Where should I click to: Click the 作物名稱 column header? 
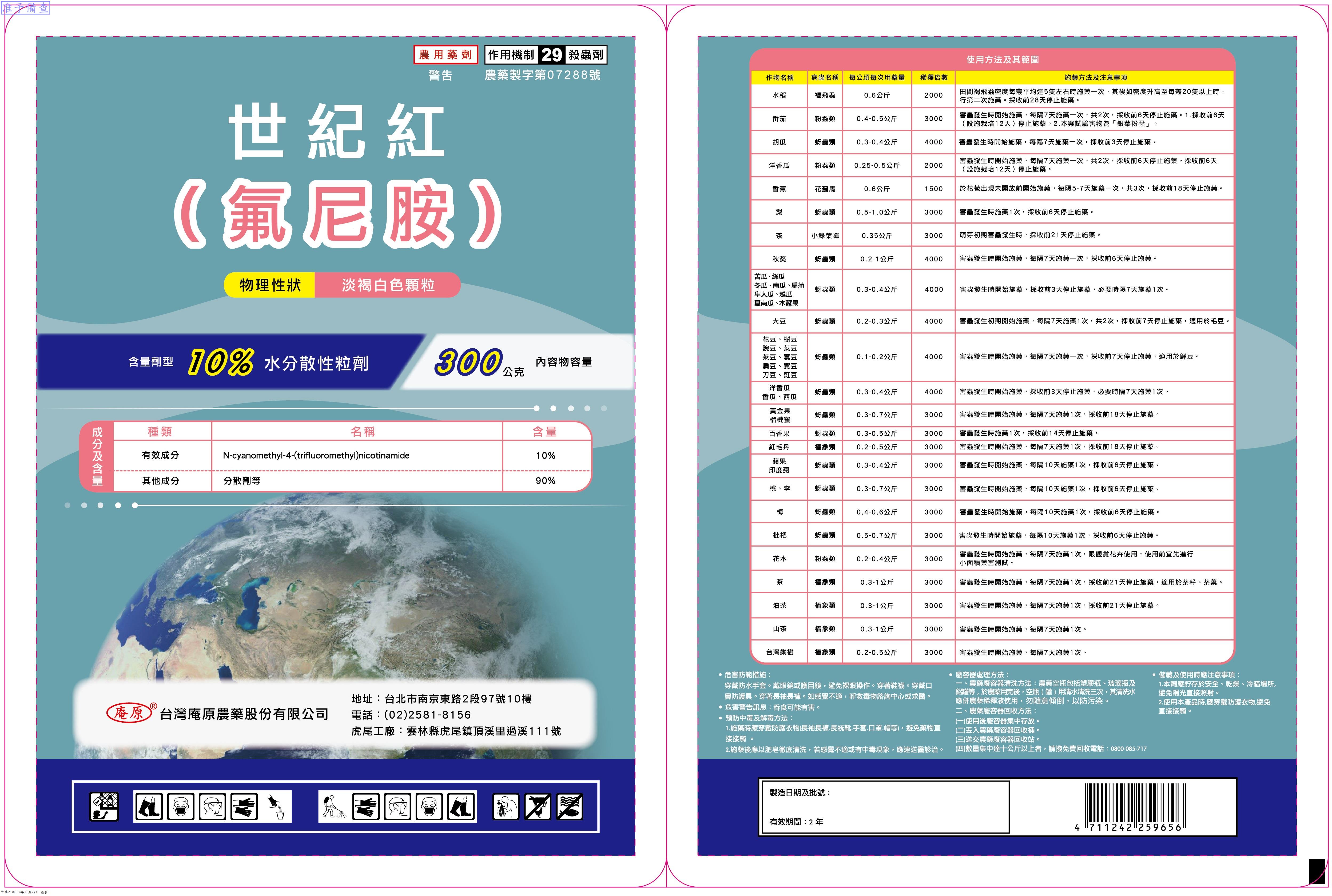tap(780, 77)
